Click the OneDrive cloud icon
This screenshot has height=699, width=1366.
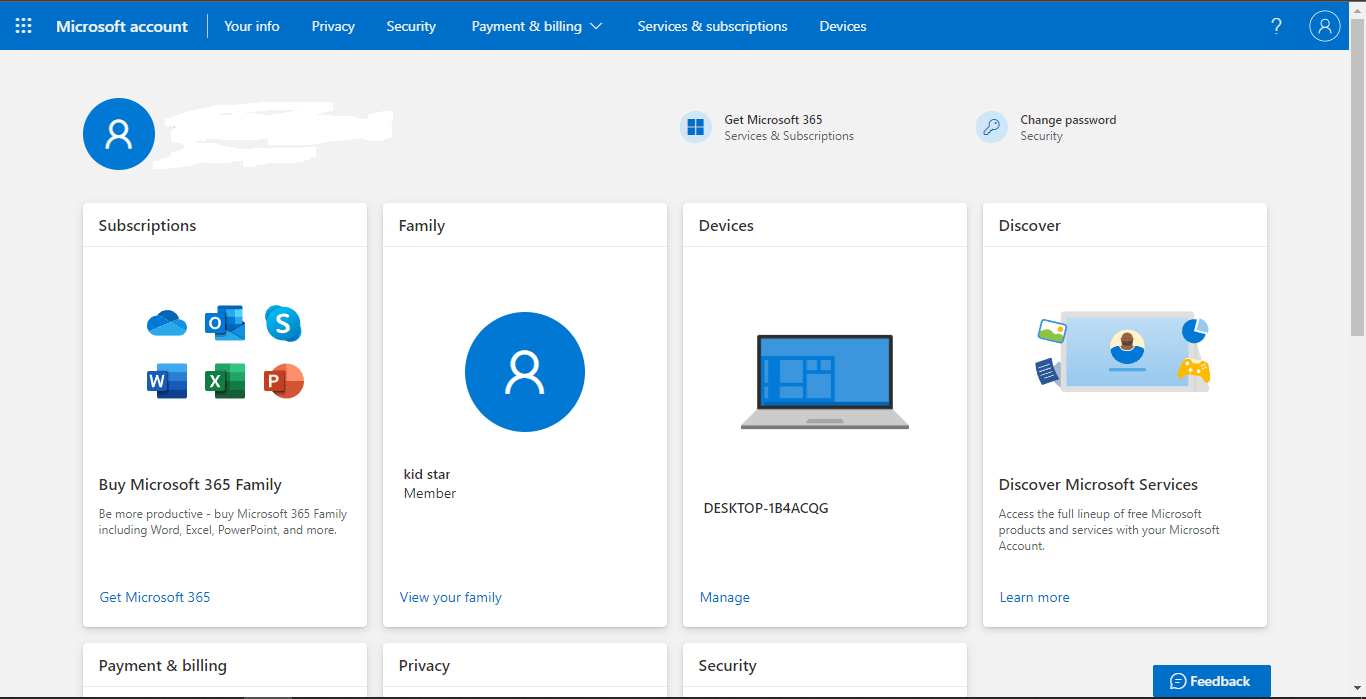[x=167, y=323]
